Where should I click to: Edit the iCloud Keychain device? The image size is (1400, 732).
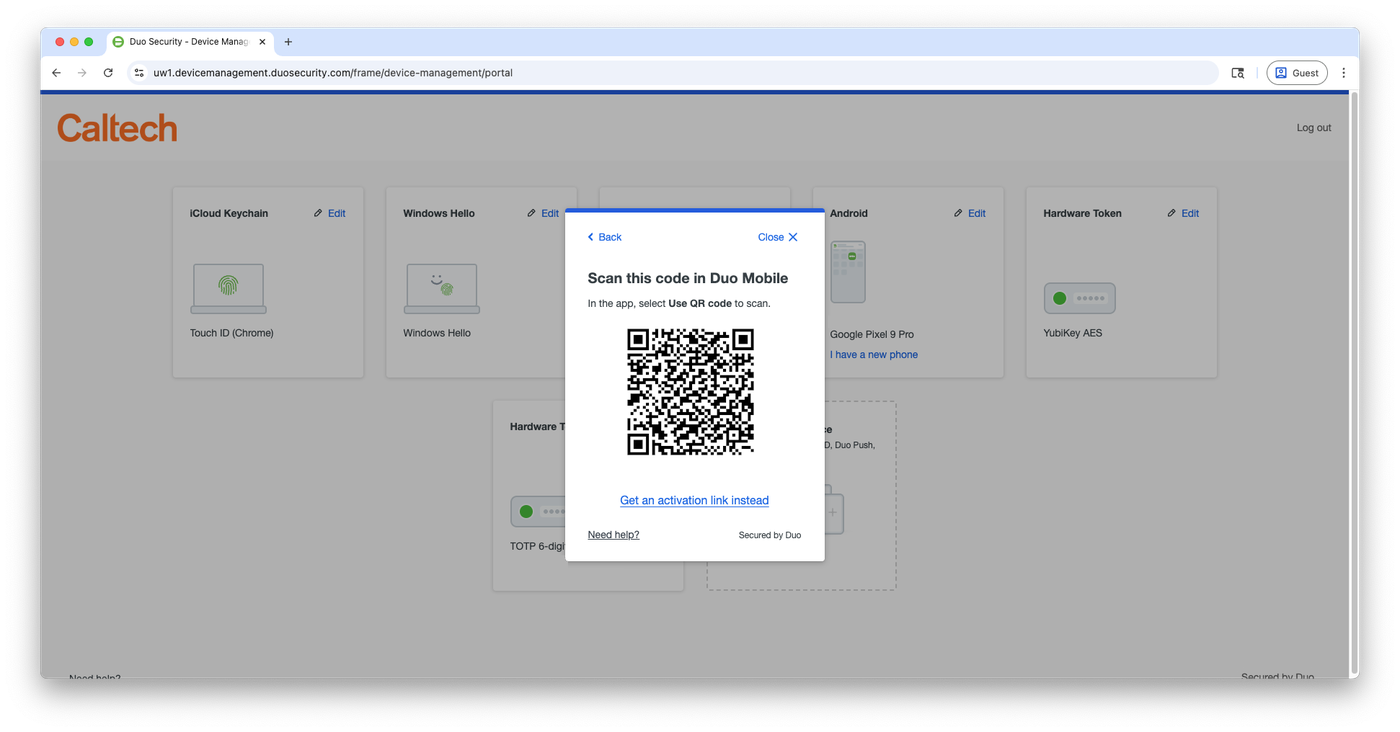[x=330, y=213]
